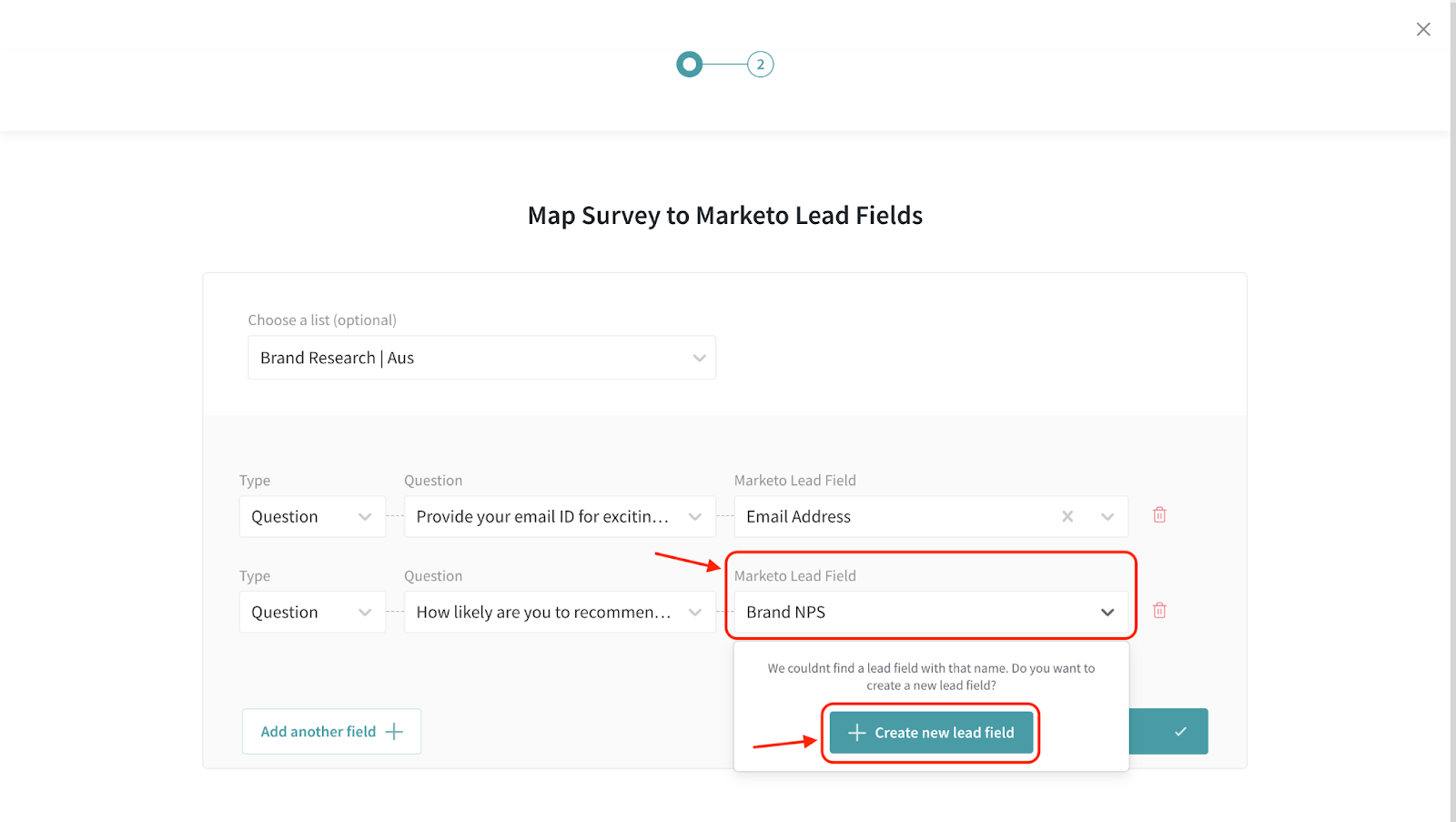Click the vertical scrollbar on the right edge
Viewport: 1456px width, 822px height.
click(1452, 410)
